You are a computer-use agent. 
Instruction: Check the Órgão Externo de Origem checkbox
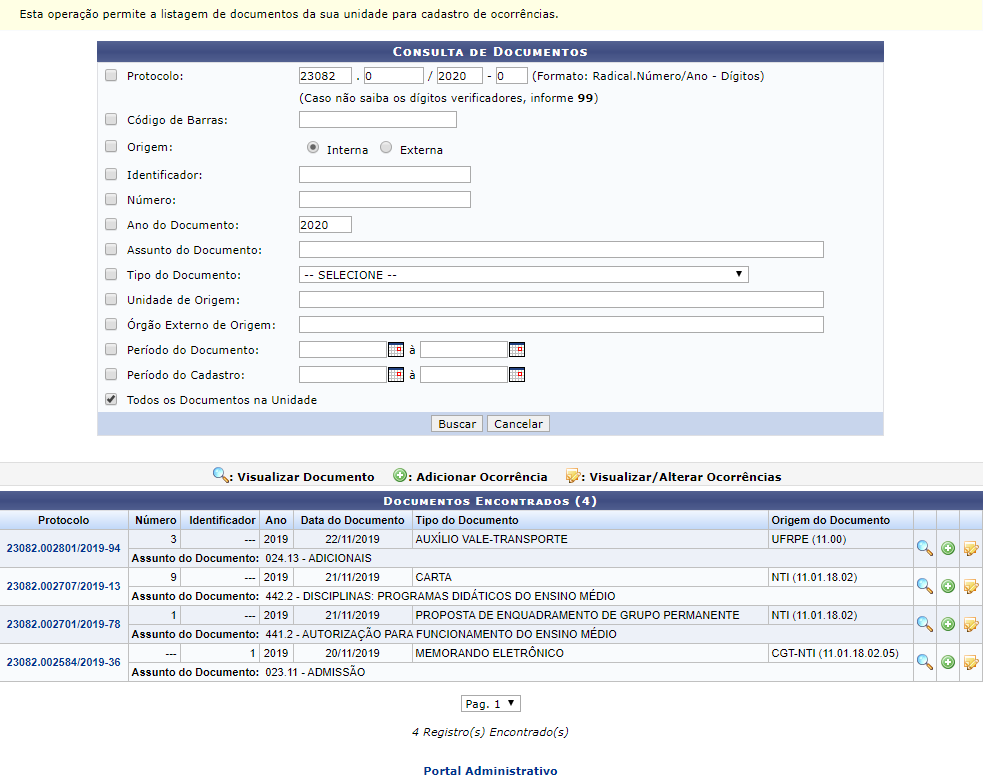(x=111, y=324)
